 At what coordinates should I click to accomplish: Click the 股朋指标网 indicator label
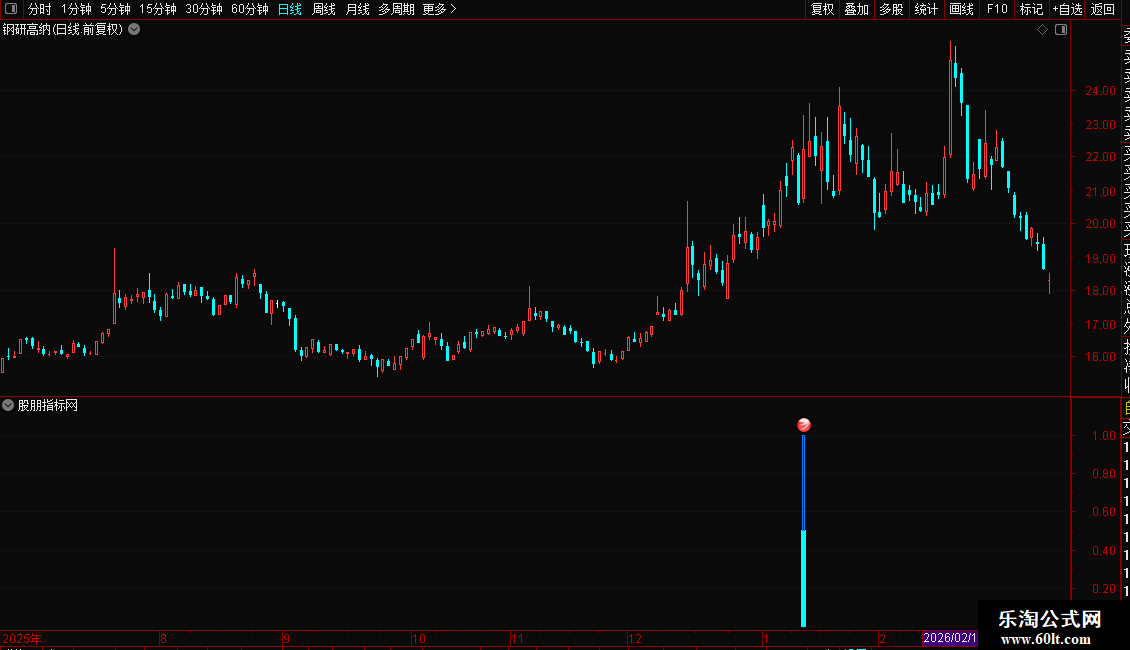pos(48,406)
